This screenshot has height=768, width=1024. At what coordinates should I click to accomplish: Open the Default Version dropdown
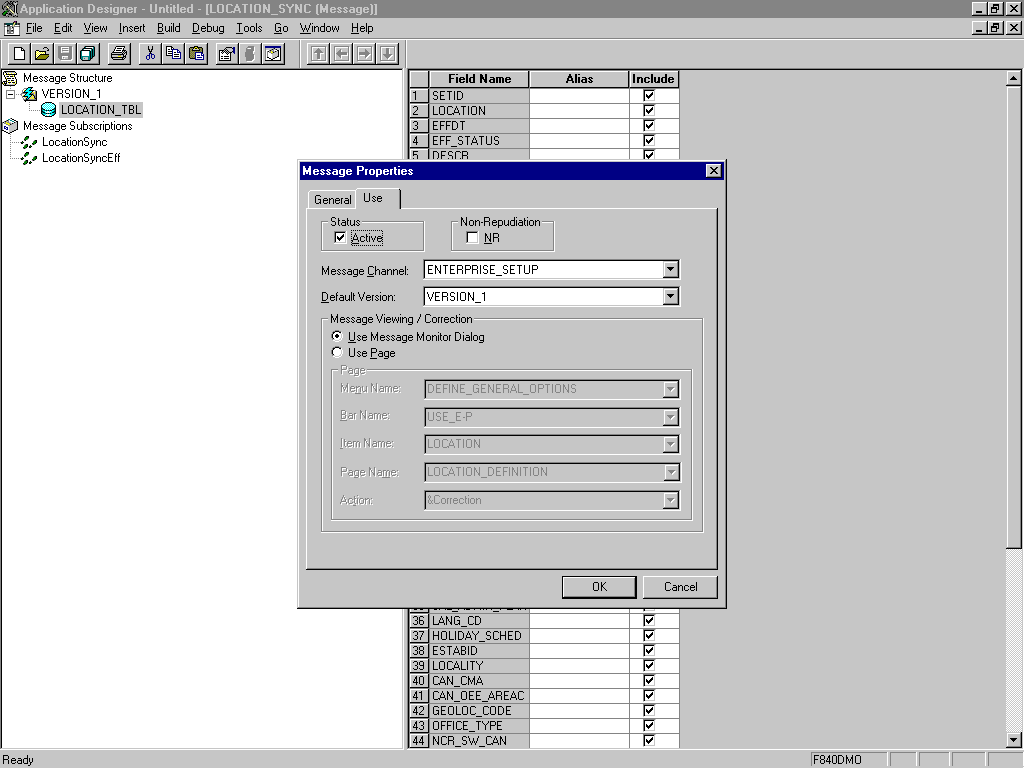click(672, 297)
